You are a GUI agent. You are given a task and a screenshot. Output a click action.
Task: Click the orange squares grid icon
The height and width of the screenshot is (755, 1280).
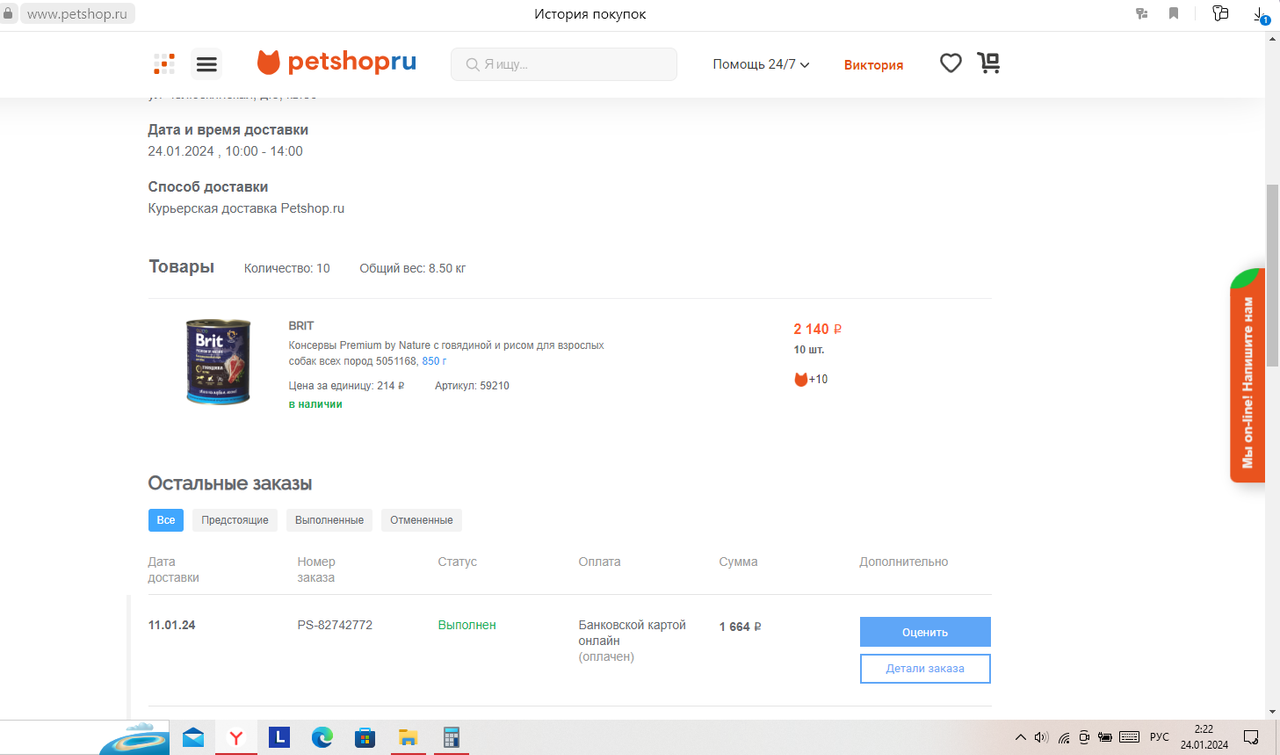click(x=164, y=64)
